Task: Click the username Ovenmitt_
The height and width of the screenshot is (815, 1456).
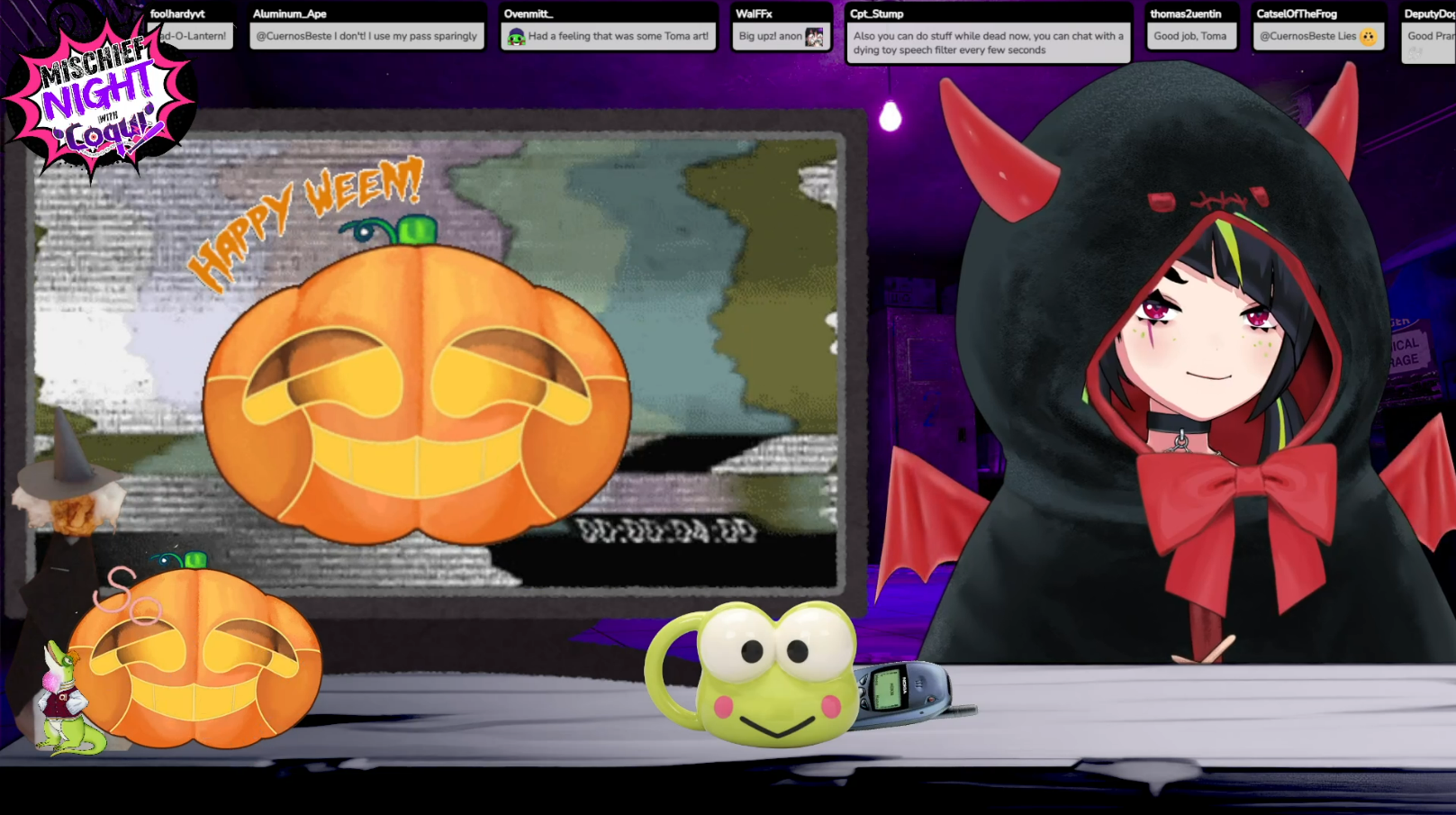Action: point(529,14)
